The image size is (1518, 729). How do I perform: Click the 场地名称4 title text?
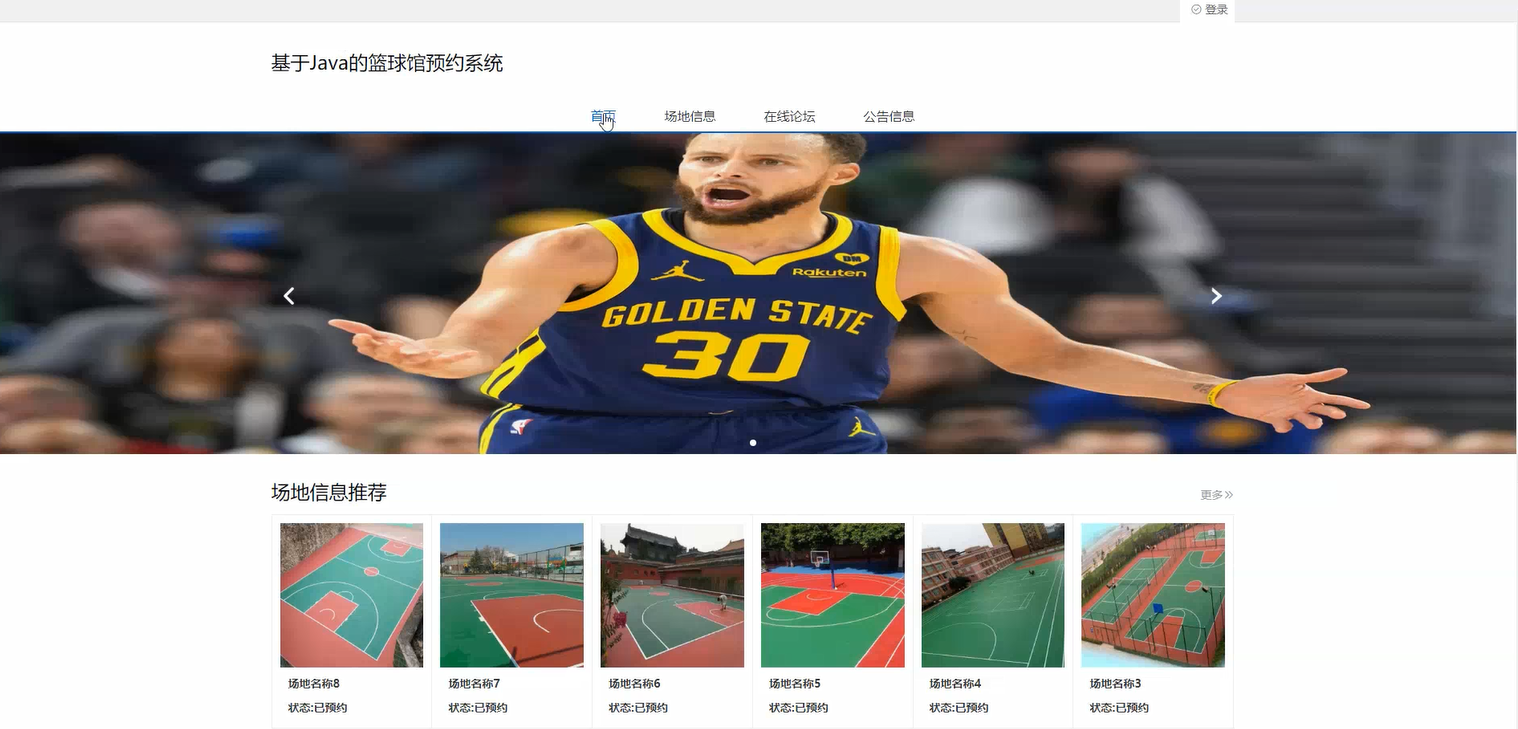955,684
